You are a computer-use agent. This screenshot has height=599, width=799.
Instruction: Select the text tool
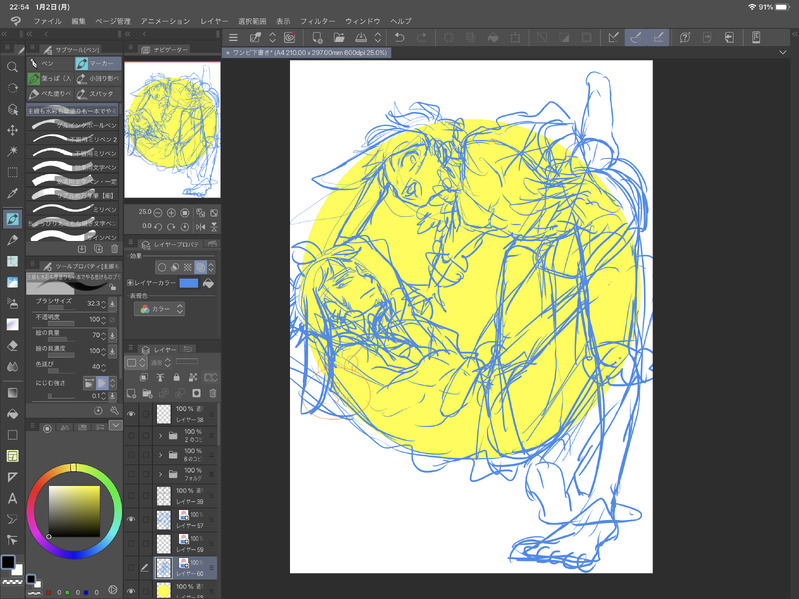12,498
